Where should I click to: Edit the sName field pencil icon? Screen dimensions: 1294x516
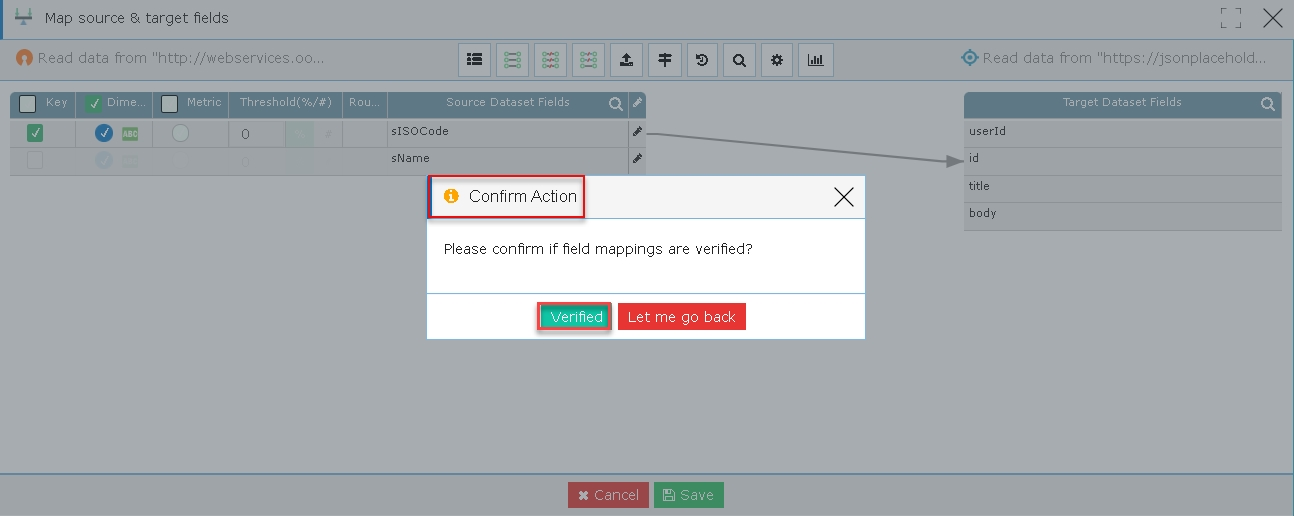(x=637, y=158)
